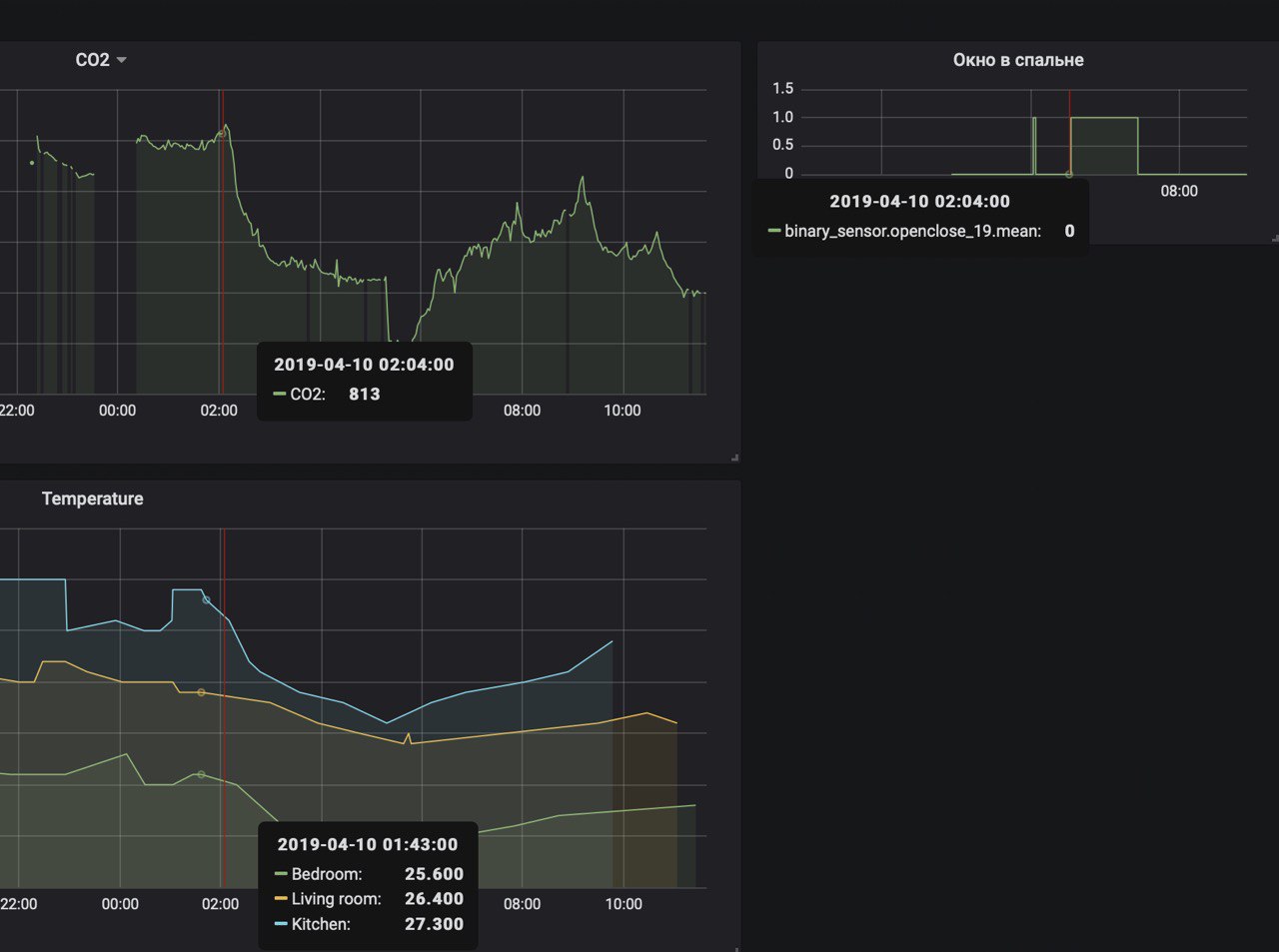The image size is (1279, 952).
Task: Click the Bedroom hover point on green line
Action: (201, 774)
